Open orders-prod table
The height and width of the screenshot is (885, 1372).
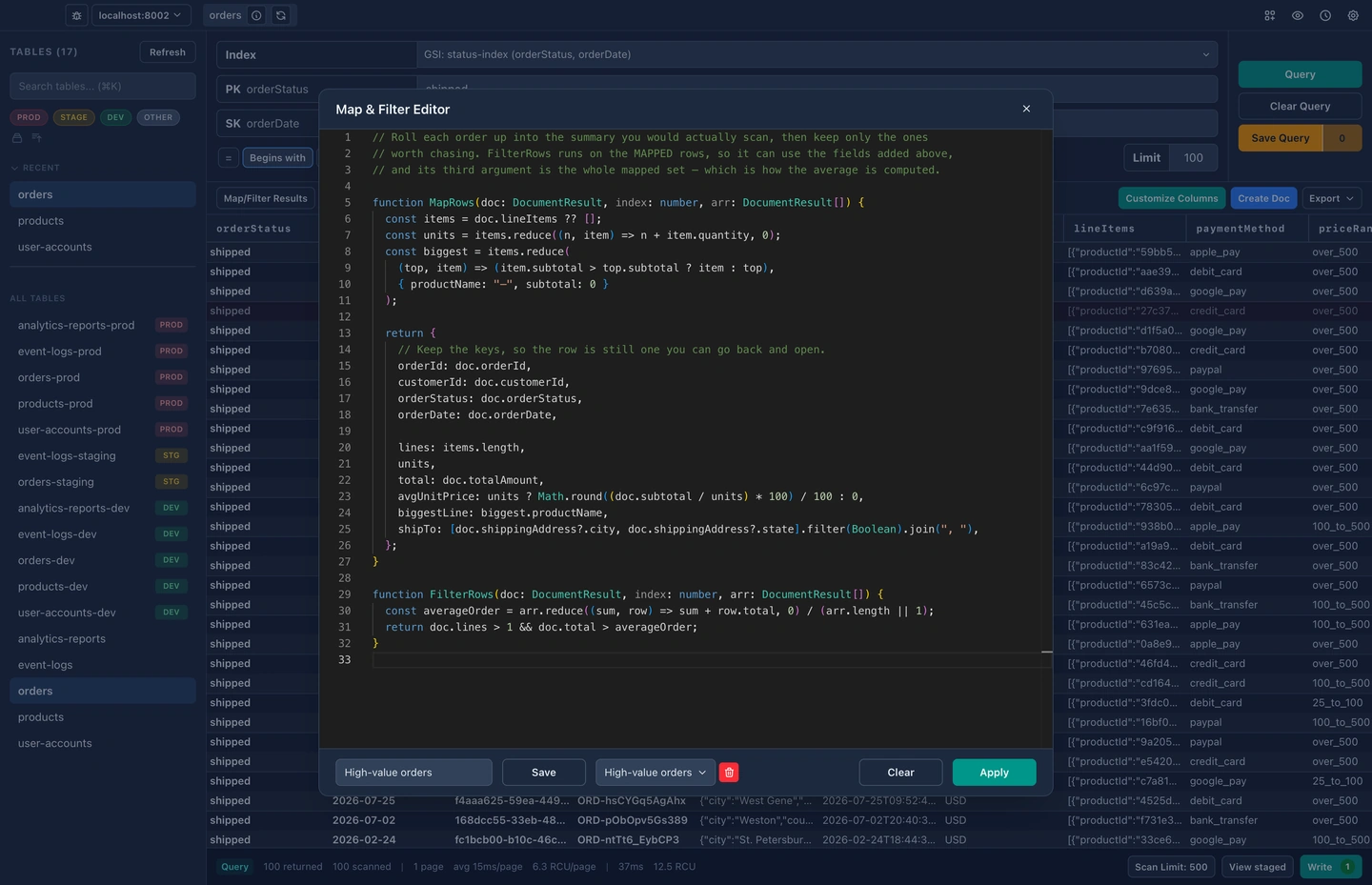[102, 377]
